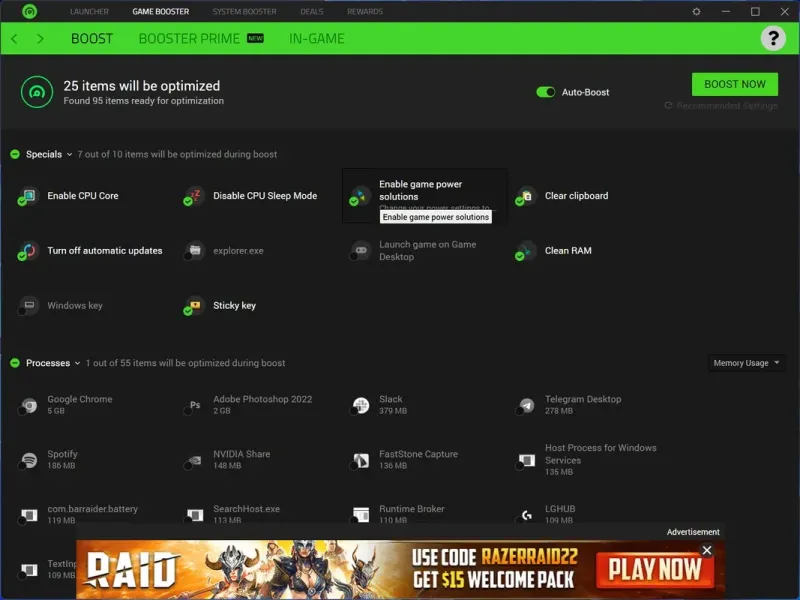Viewport: 800px width, 600px height.
Task: Click the Host Process for Windows Services icon
Action: [x=525, y=460]
